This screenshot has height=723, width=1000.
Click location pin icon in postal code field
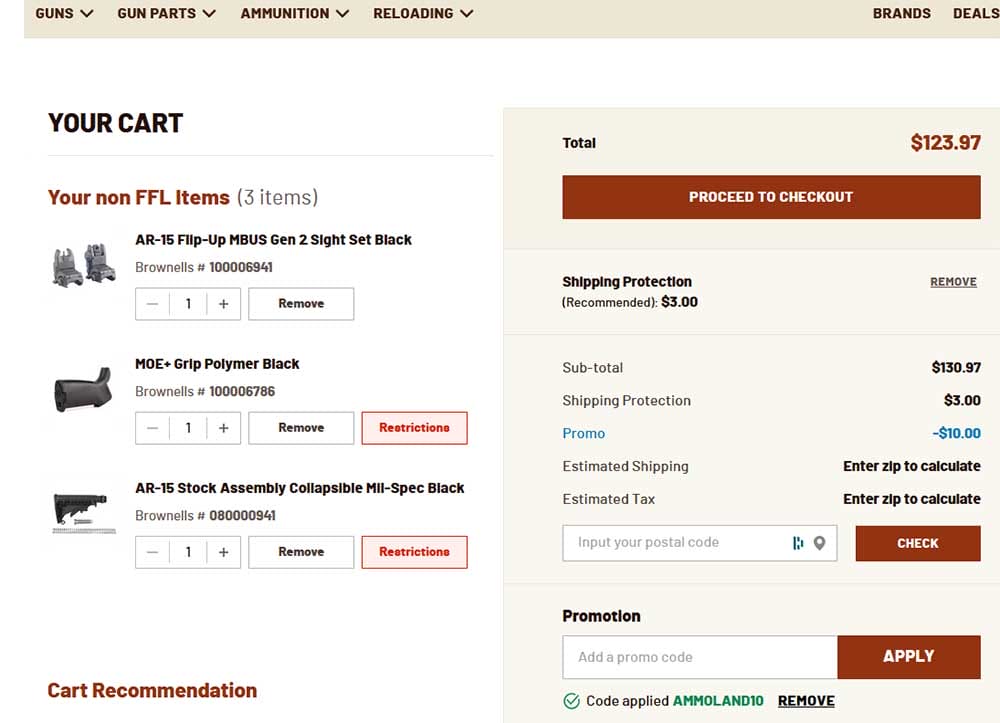click(820, 543)
